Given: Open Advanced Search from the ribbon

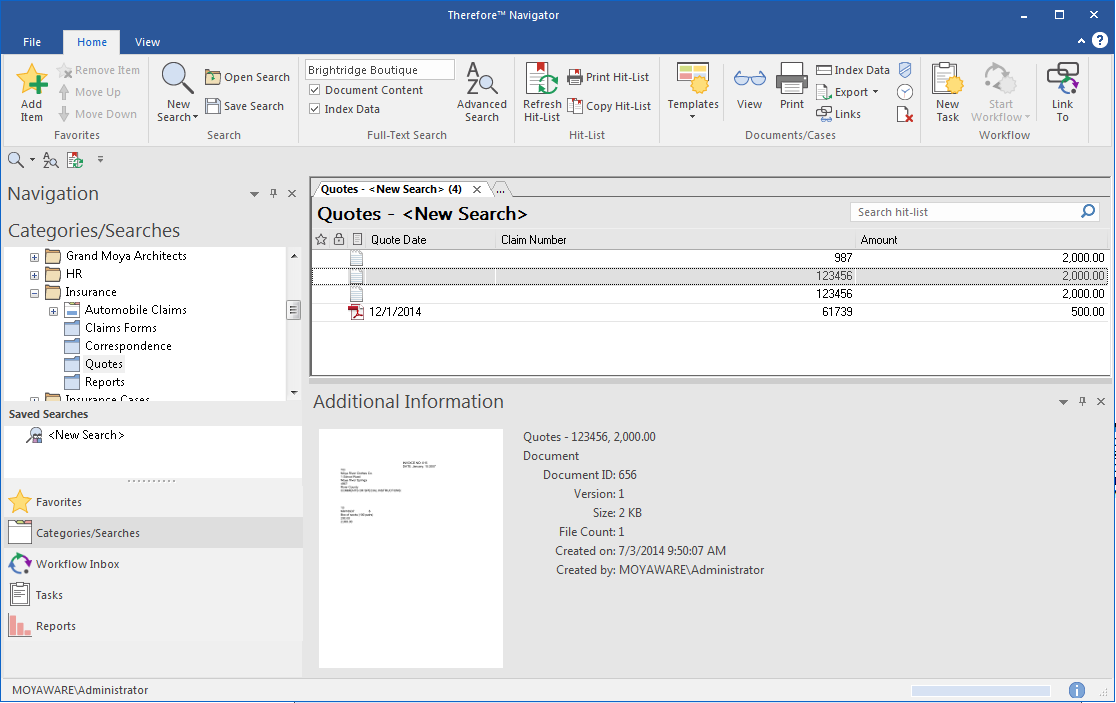Looking at the screenshot, I should (x=482, y=92).
